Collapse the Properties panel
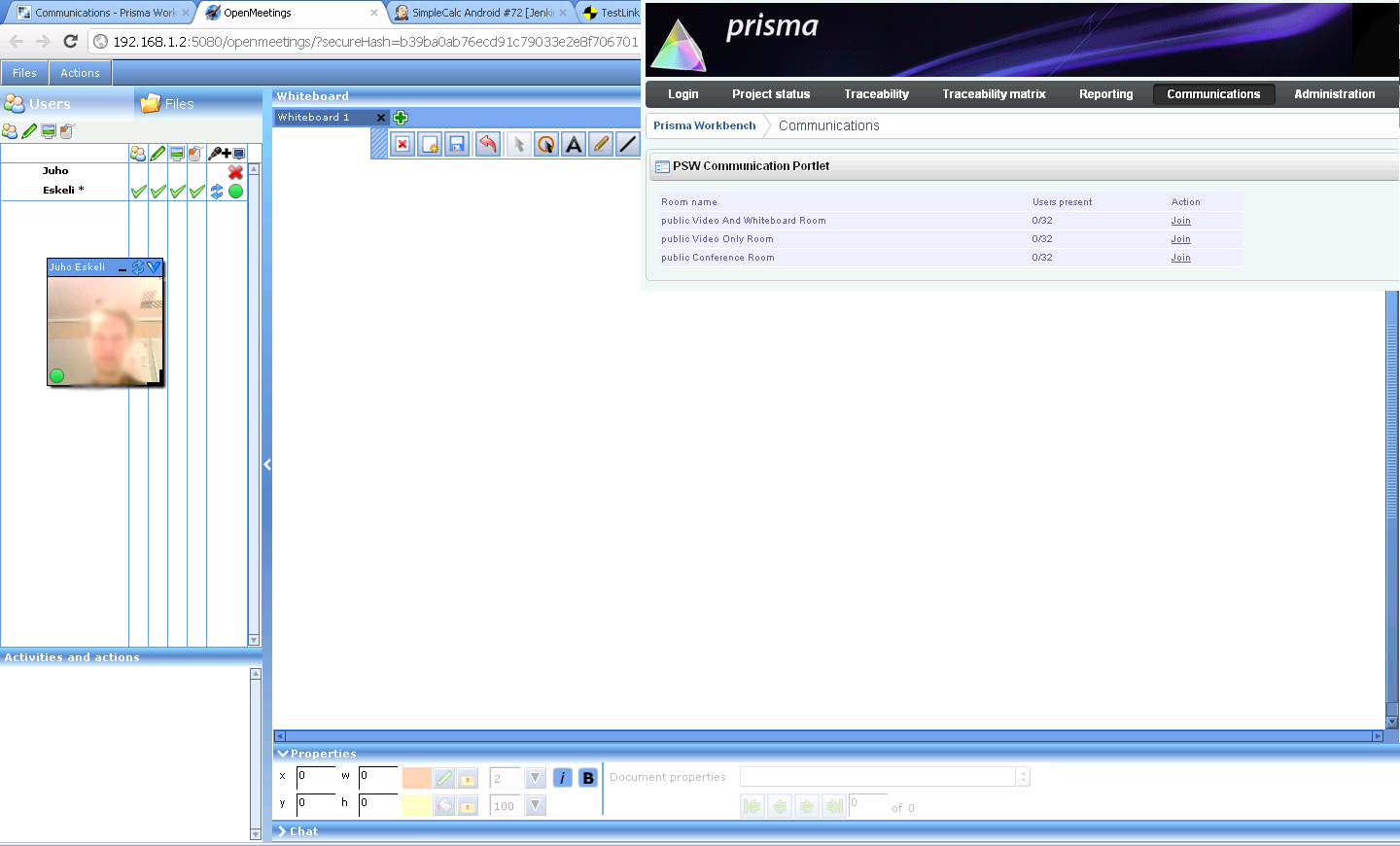1400x846 pixels. (283, 754)
